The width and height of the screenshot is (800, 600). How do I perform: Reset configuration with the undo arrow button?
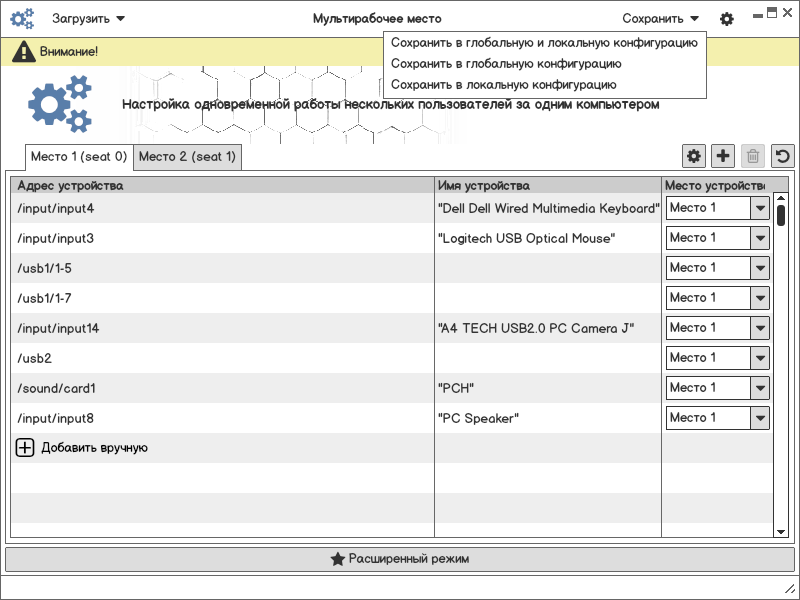783,156
